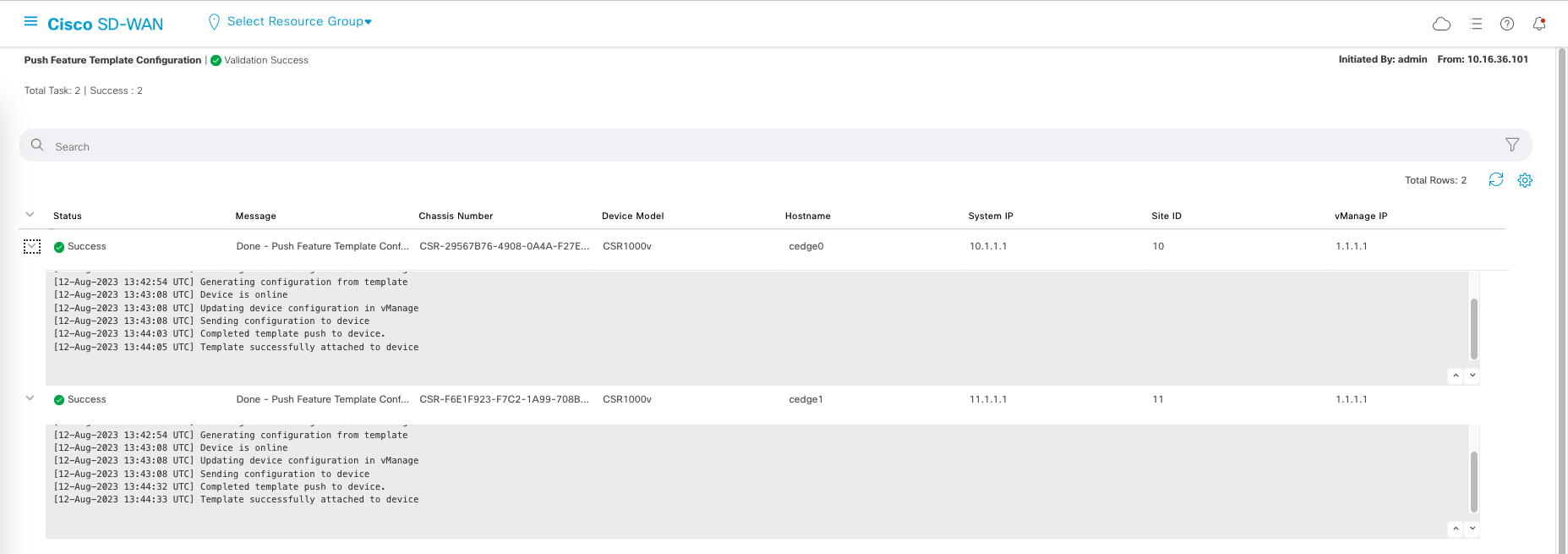
Task: Open table column settings gear
Action: 1524,180
